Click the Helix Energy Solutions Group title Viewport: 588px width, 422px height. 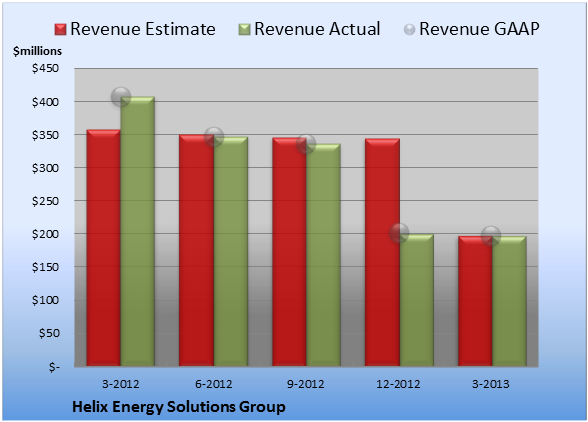(x=178, y=407)
